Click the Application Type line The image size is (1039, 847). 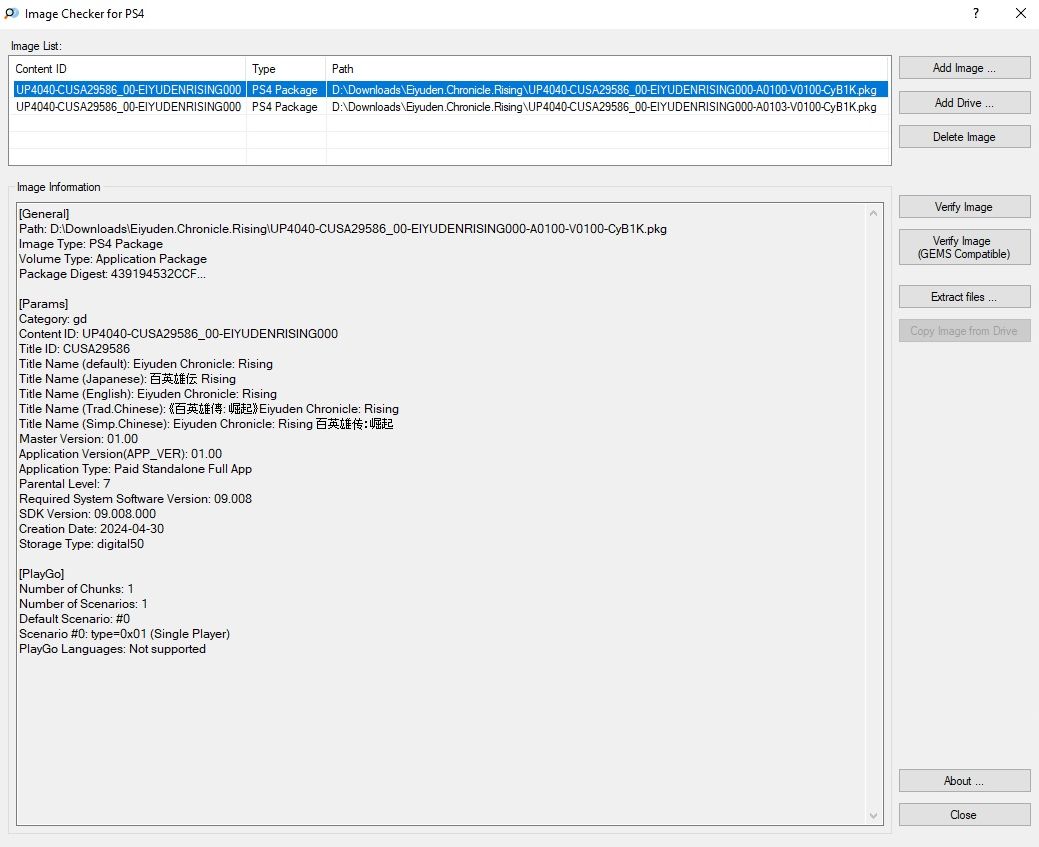pyautogui.click(x=135, y=469)
